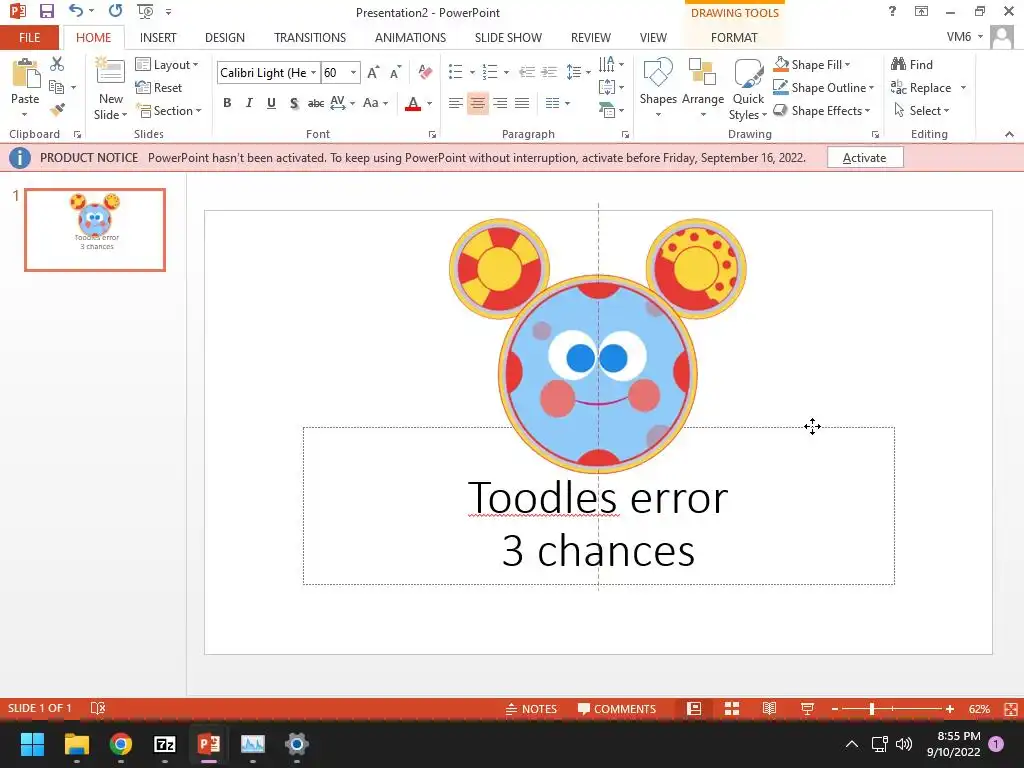The image size is (1024, 768).
Task: Click Normal view icon in status bar
Action: 694,709
